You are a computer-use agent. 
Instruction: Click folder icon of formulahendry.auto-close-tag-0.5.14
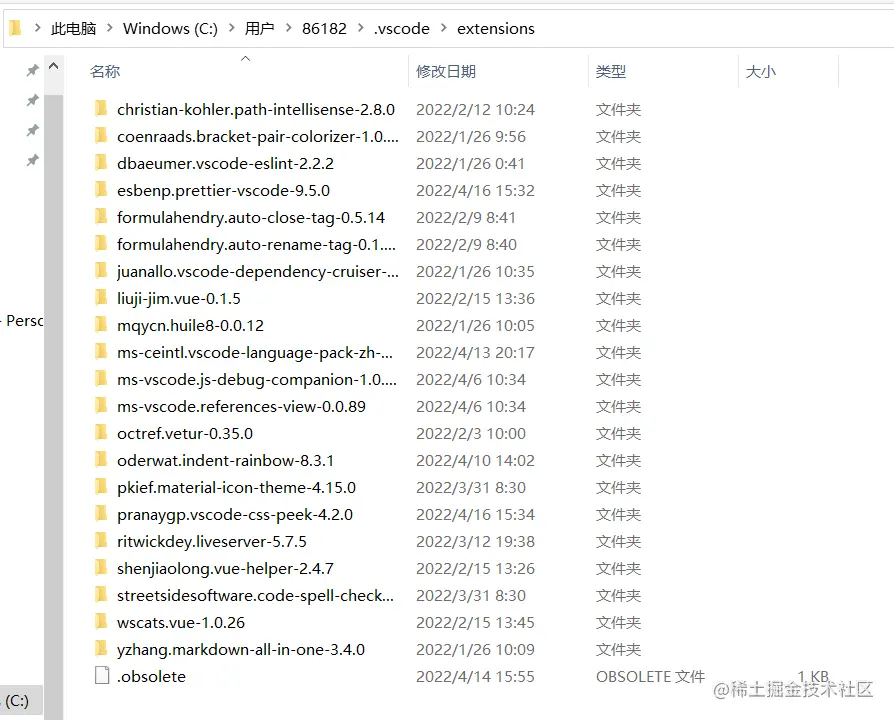point(101,217)
